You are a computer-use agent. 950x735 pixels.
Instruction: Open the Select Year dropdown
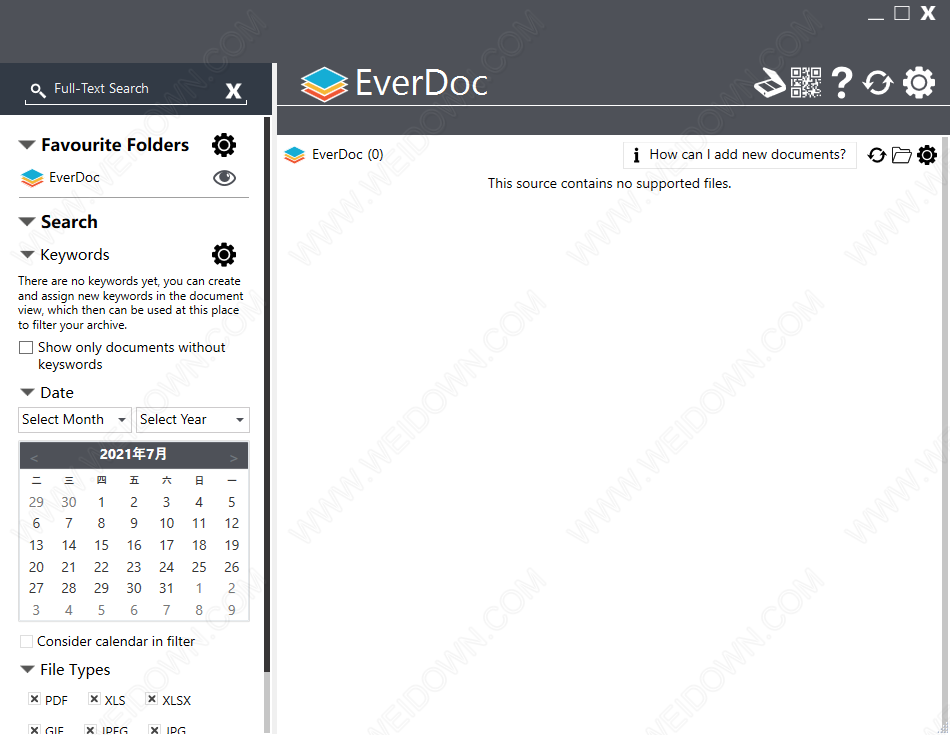(x=193, y=419)
